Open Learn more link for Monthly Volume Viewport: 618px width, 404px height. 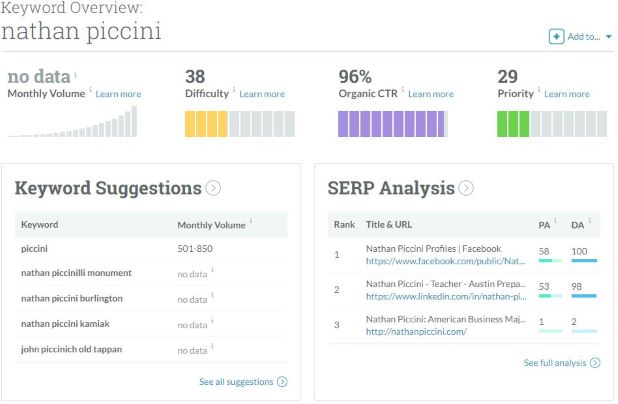[x=118, y=94]
